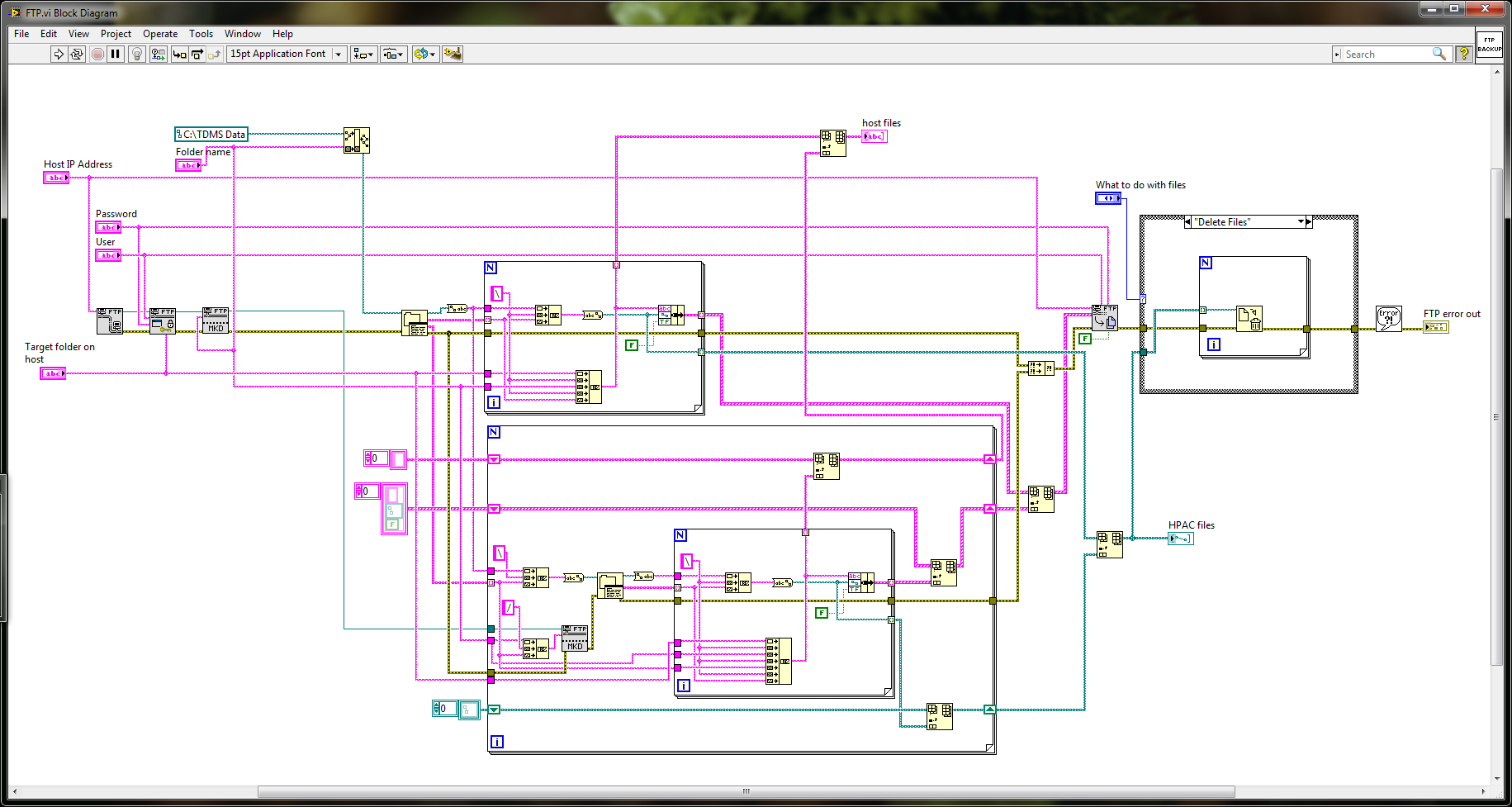Click the Clean Up Diagram broom icon
This screenshot has height=807, width=1512.
point(453,54)
